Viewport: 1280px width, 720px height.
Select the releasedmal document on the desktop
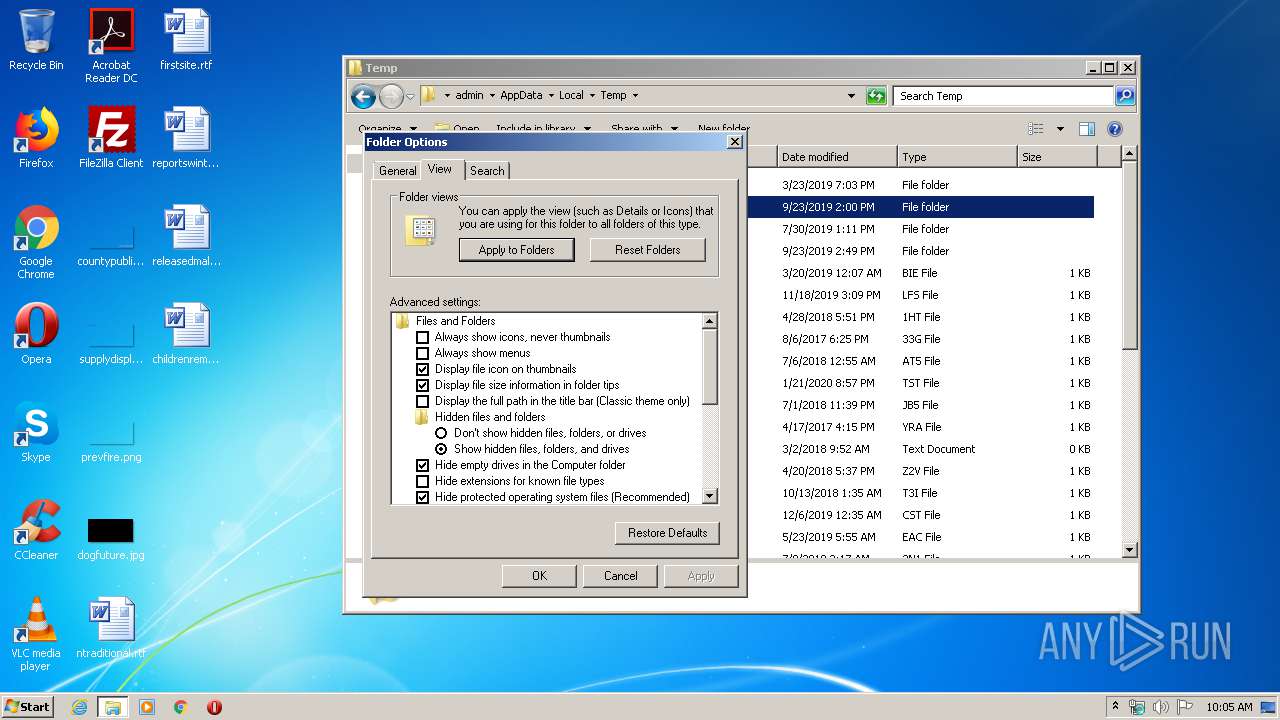[x=186, y=236]
